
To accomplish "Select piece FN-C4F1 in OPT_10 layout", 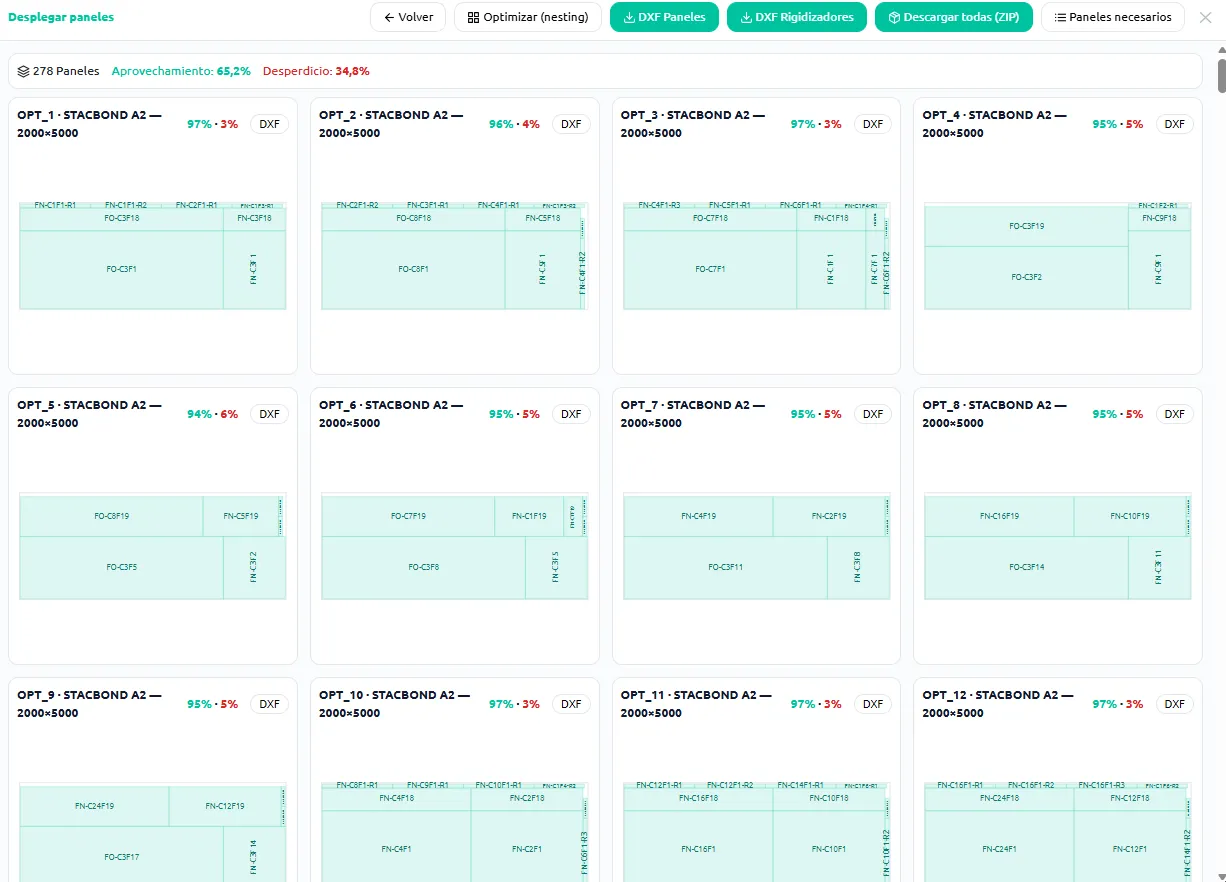I will [396, 848].
